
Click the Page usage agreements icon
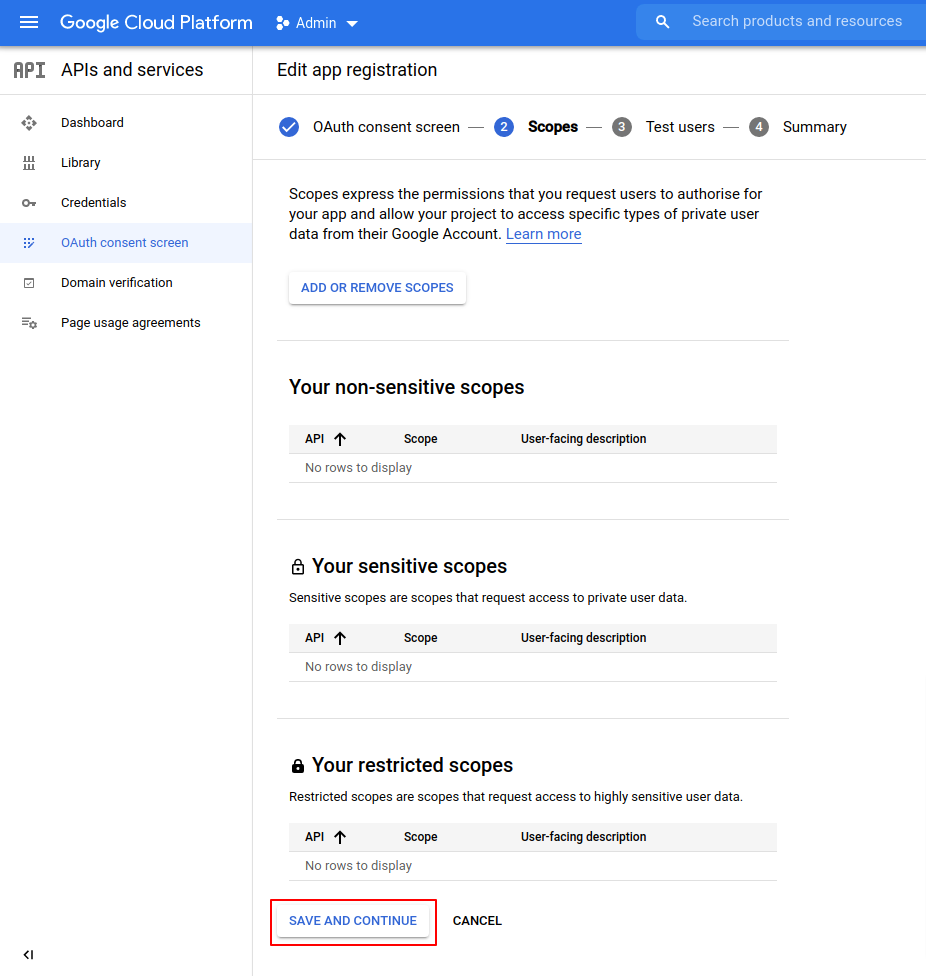click(x=29, y=323)
